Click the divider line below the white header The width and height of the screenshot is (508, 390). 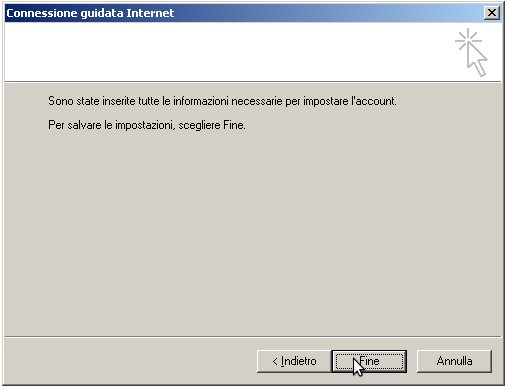click(x=253, y=82)
